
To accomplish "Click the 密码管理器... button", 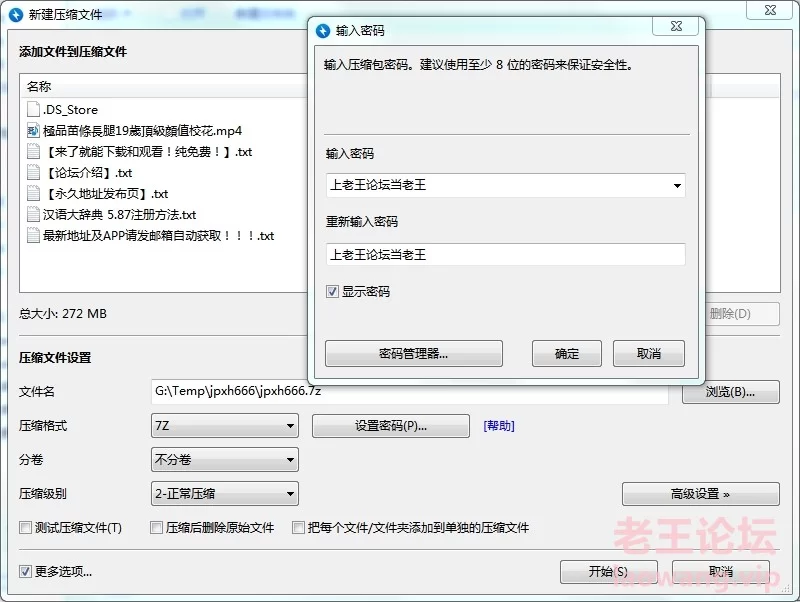I will click(414, 354).
